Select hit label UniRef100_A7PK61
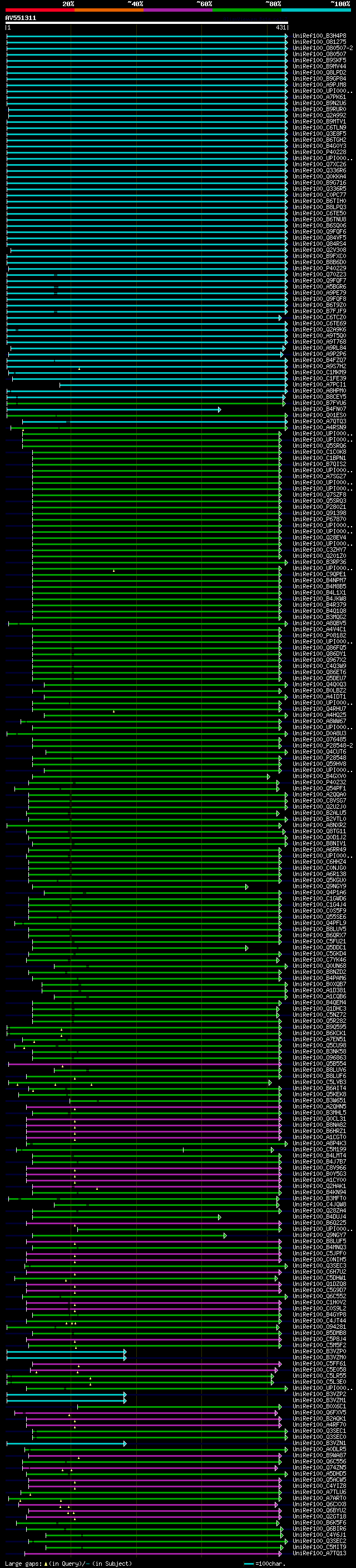Viewport: 356px width, 1568px height. coord(319,97)
